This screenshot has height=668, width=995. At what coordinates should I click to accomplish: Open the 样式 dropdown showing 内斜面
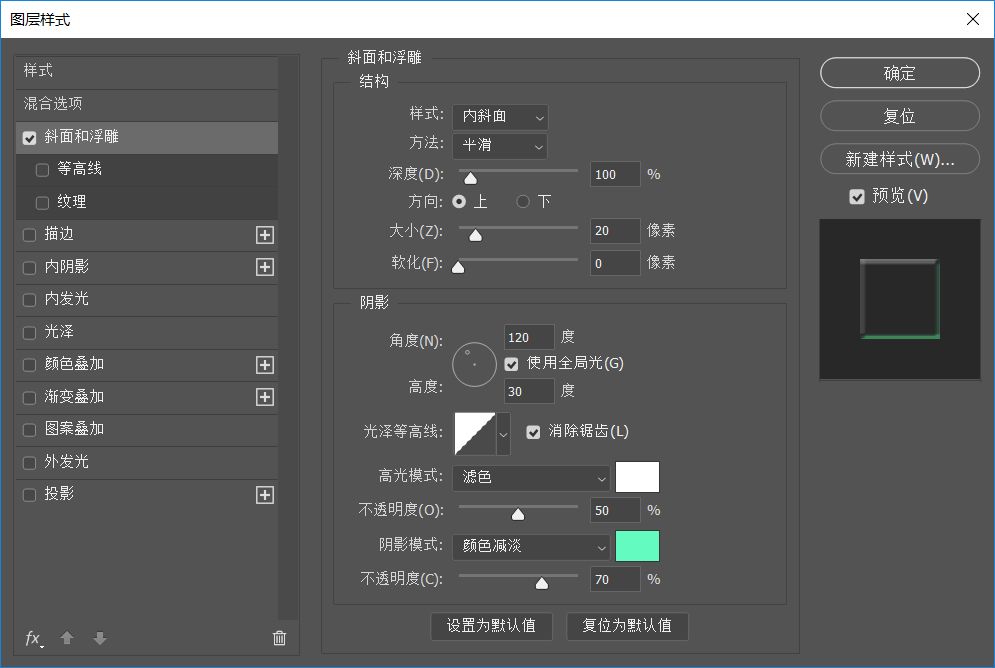coord(500,117)
